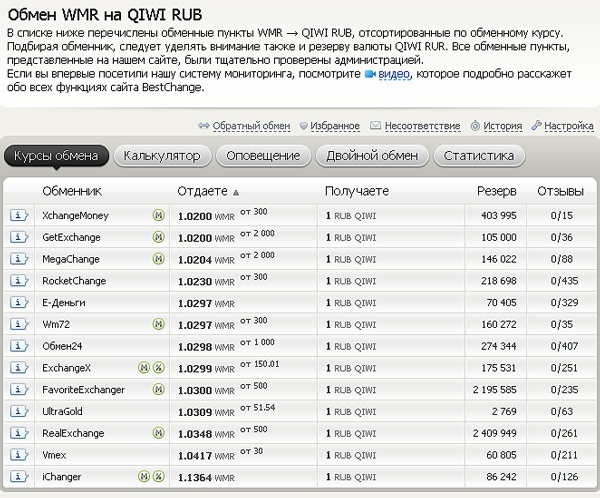Switch to the Двойной обмен tab
The height and width of the screenshot is (498, 600).
372,156
